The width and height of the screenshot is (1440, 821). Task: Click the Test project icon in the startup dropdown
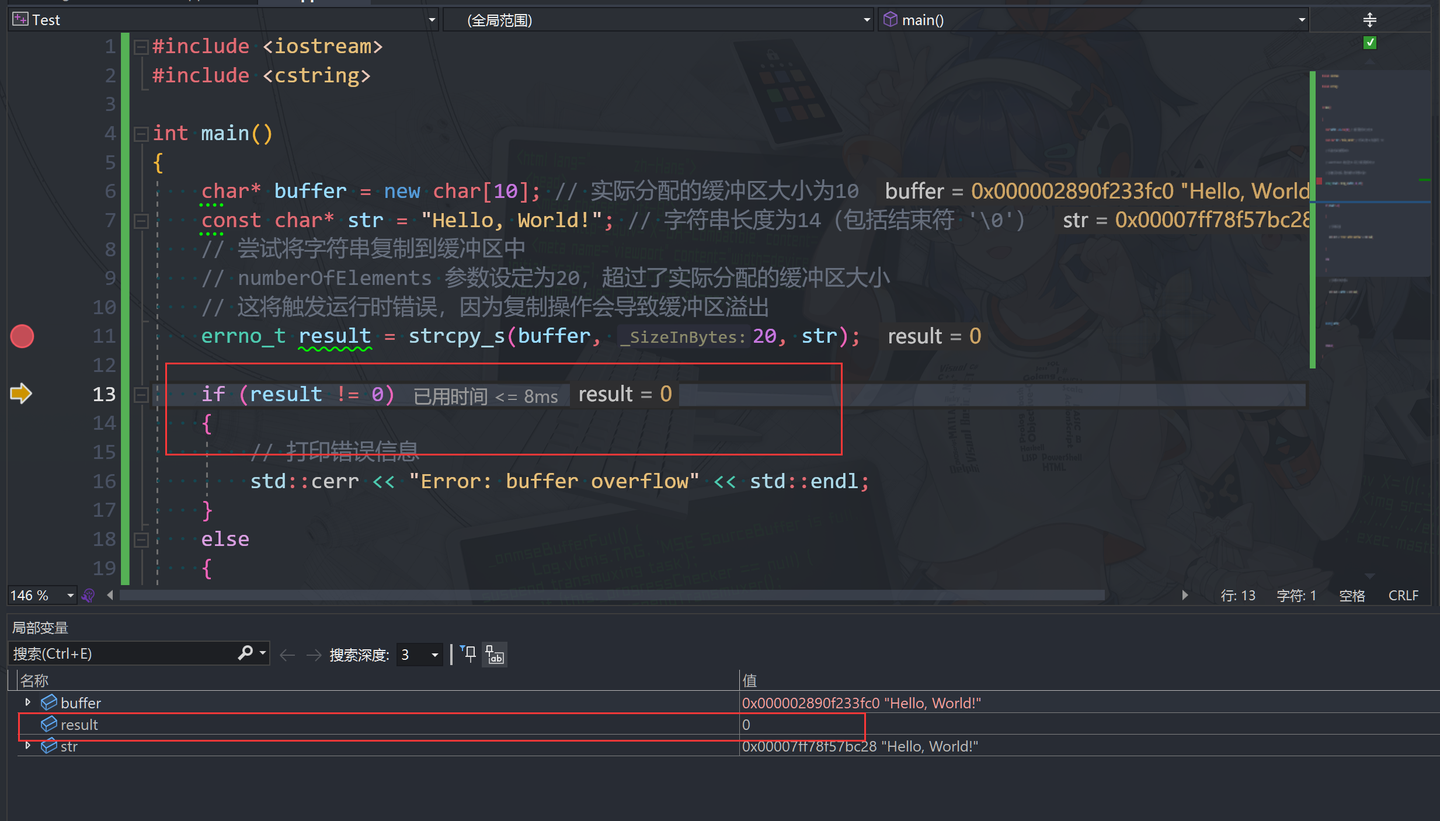(21, 19)
